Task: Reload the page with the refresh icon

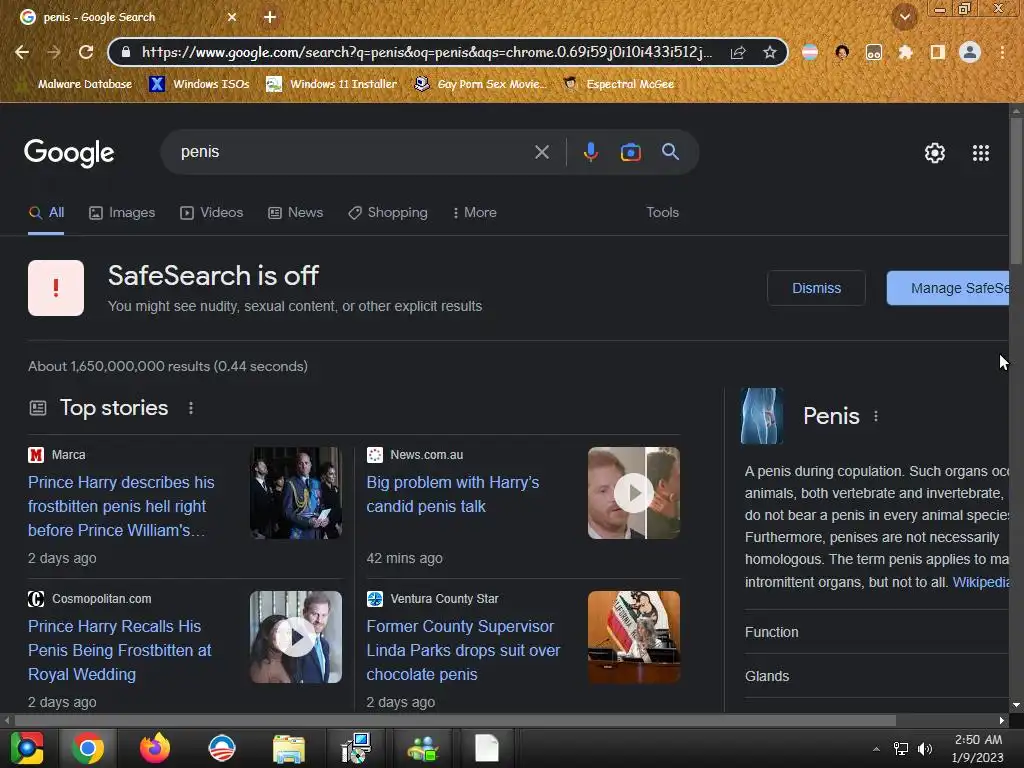Action: (x=86, y=52)
